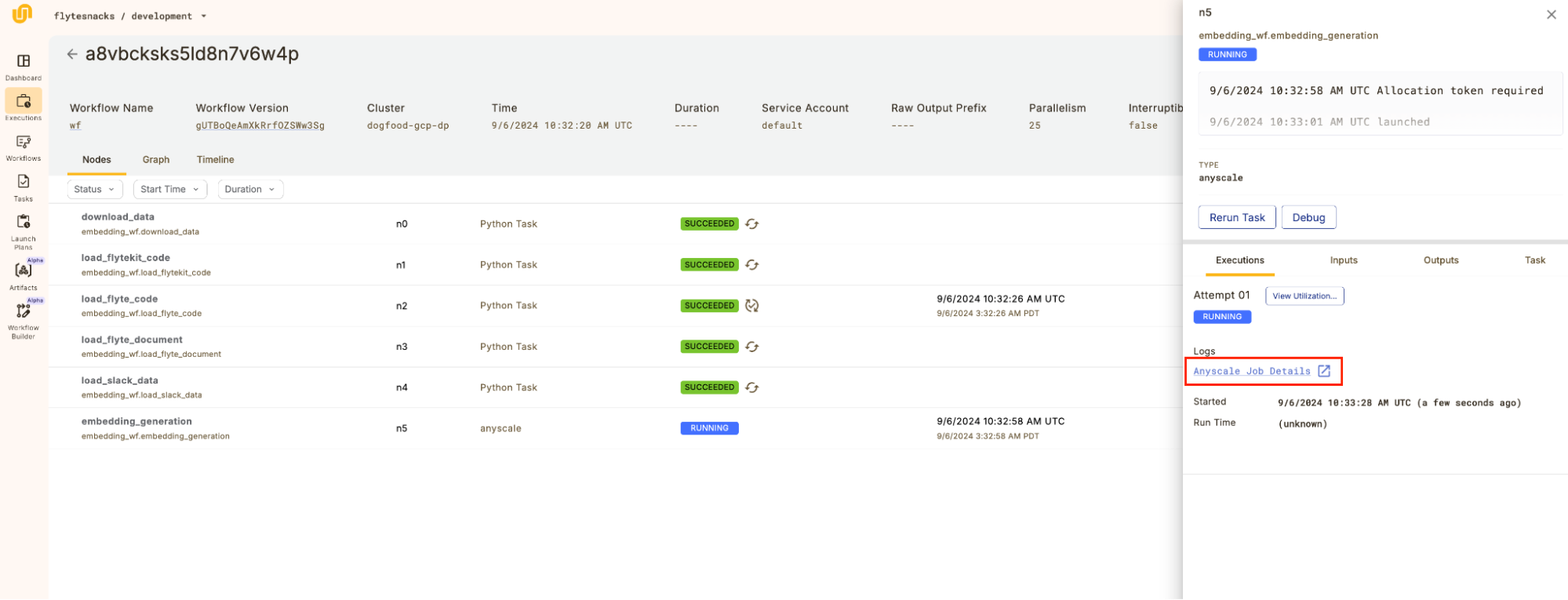
Task: Click the 'launched' log entry
Action: pyautogui.click(x=1319, y=122)
